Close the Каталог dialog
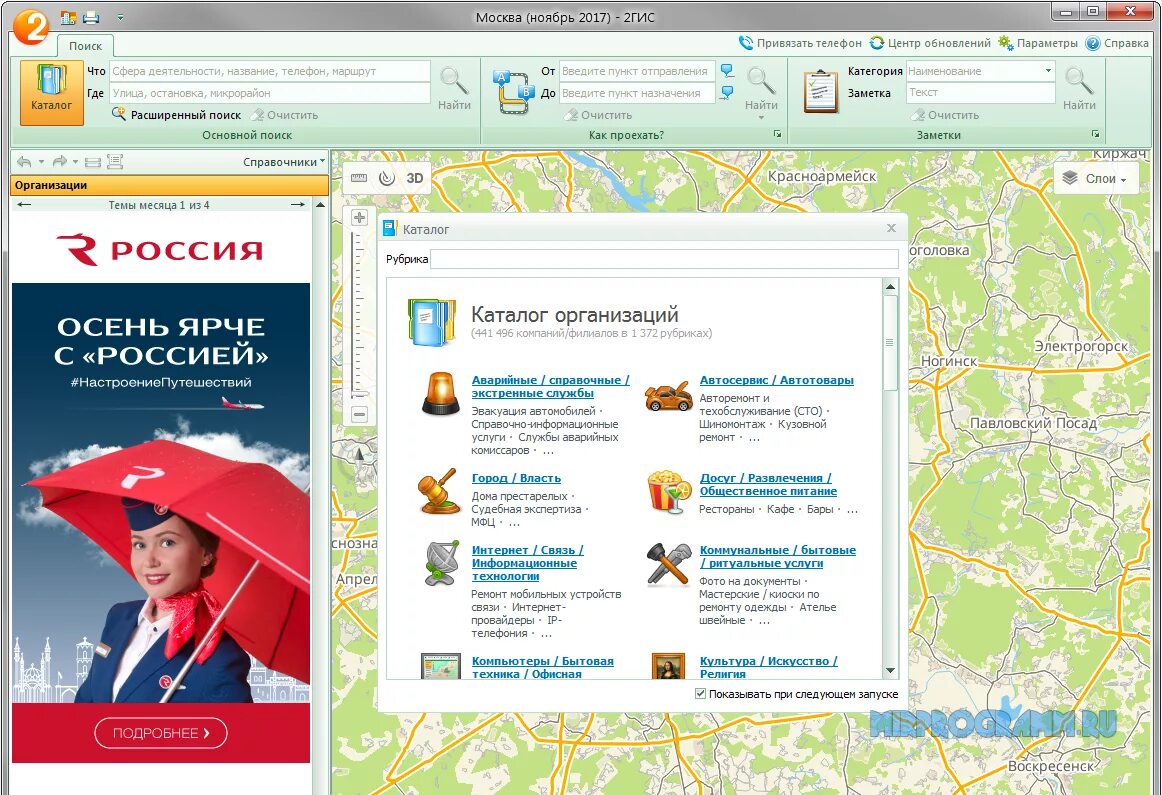1162x795 pixels. point(892,228)
